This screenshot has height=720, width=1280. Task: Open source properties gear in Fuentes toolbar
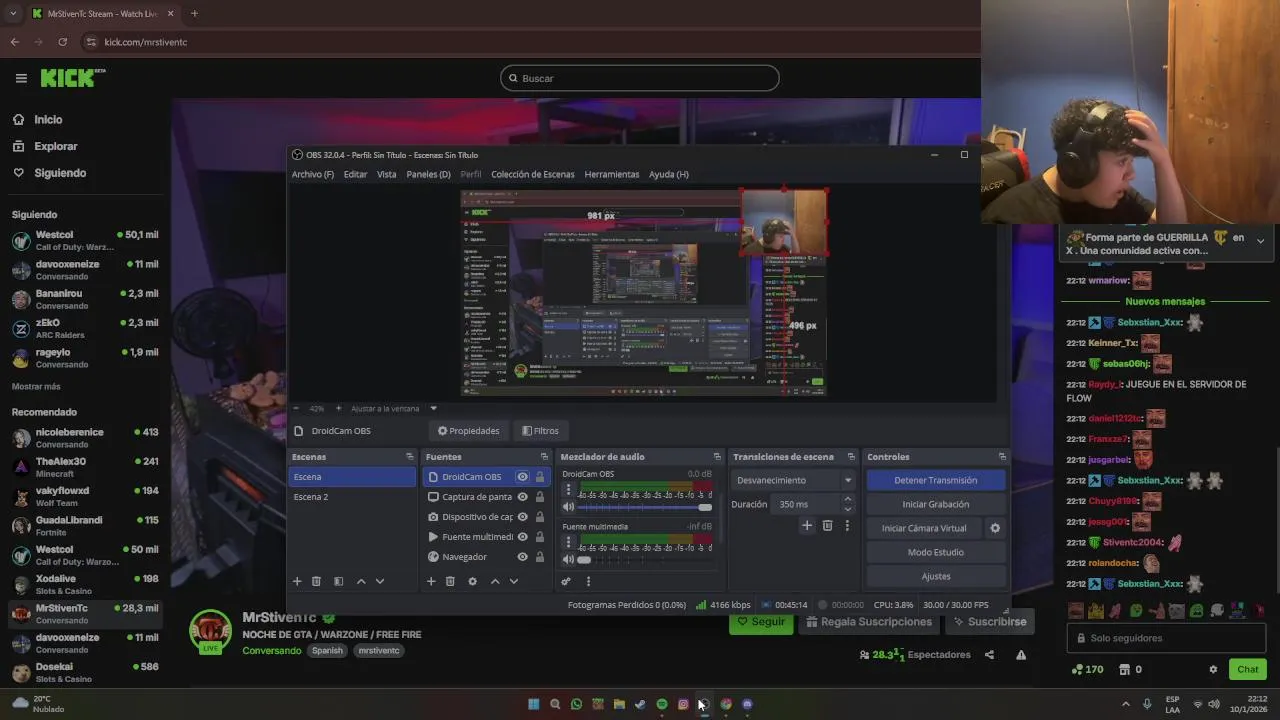coord(472,581)
